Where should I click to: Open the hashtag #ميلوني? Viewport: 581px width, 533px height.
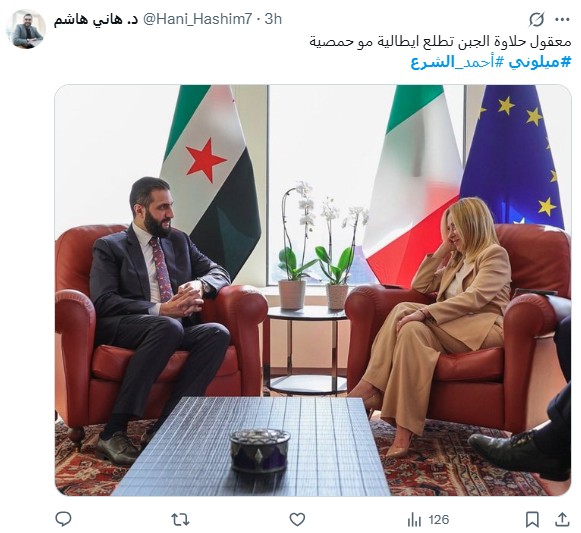540,62
